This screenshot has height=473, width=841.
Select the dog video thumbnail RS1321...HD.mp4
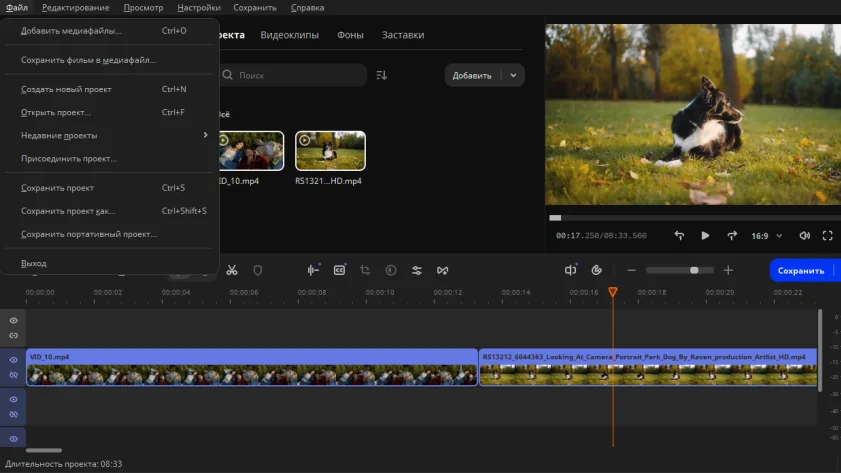click(x=330, y=151)
